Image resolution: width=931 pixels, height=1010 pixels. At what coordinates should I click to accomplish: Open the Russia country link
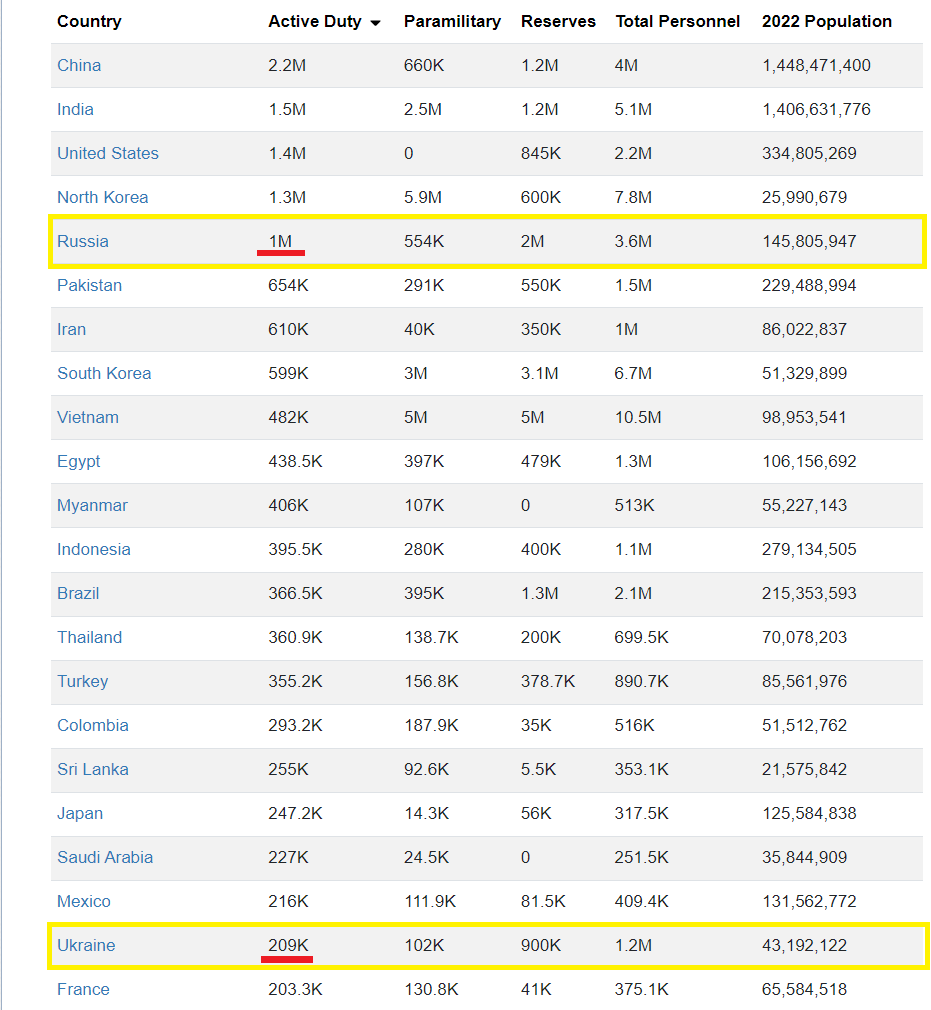(x=82, y=242)
